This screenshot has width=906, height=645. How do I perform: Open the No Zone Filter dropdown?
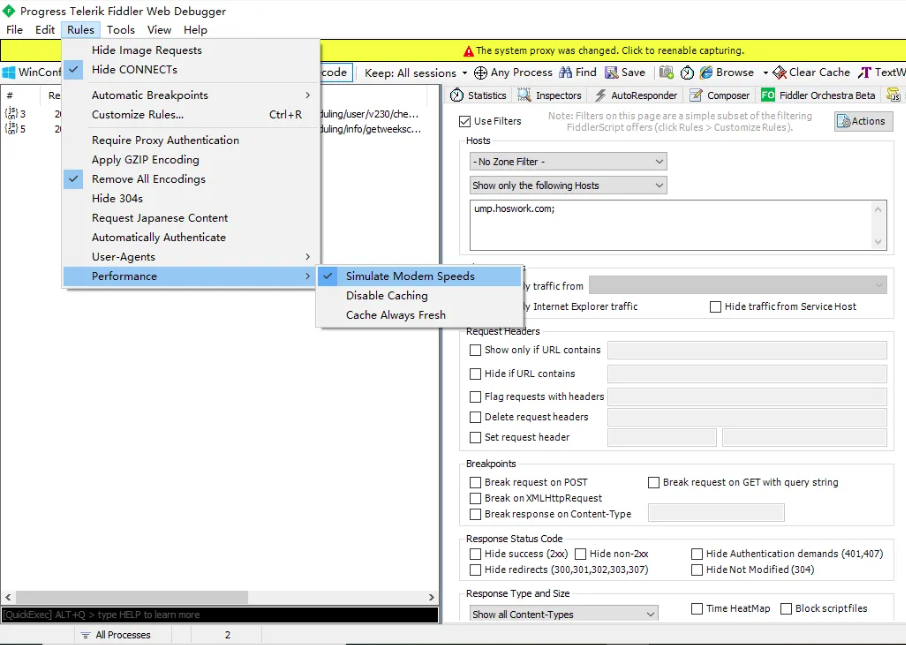(x=568, y=161)
